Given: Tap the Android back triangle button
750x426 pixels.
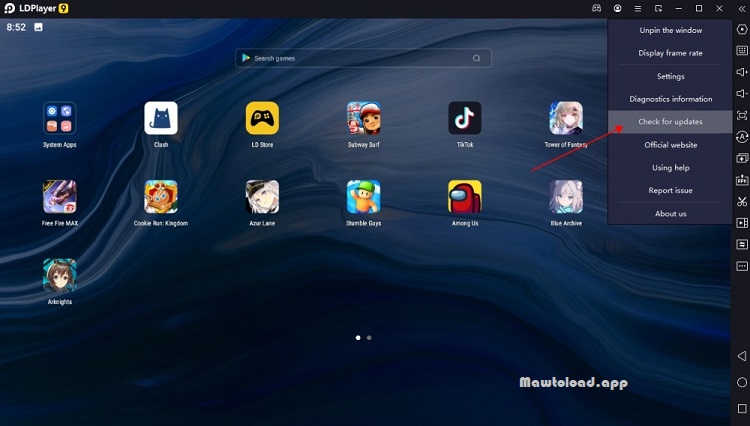Looking at the screenshot, I should point(742,356).
